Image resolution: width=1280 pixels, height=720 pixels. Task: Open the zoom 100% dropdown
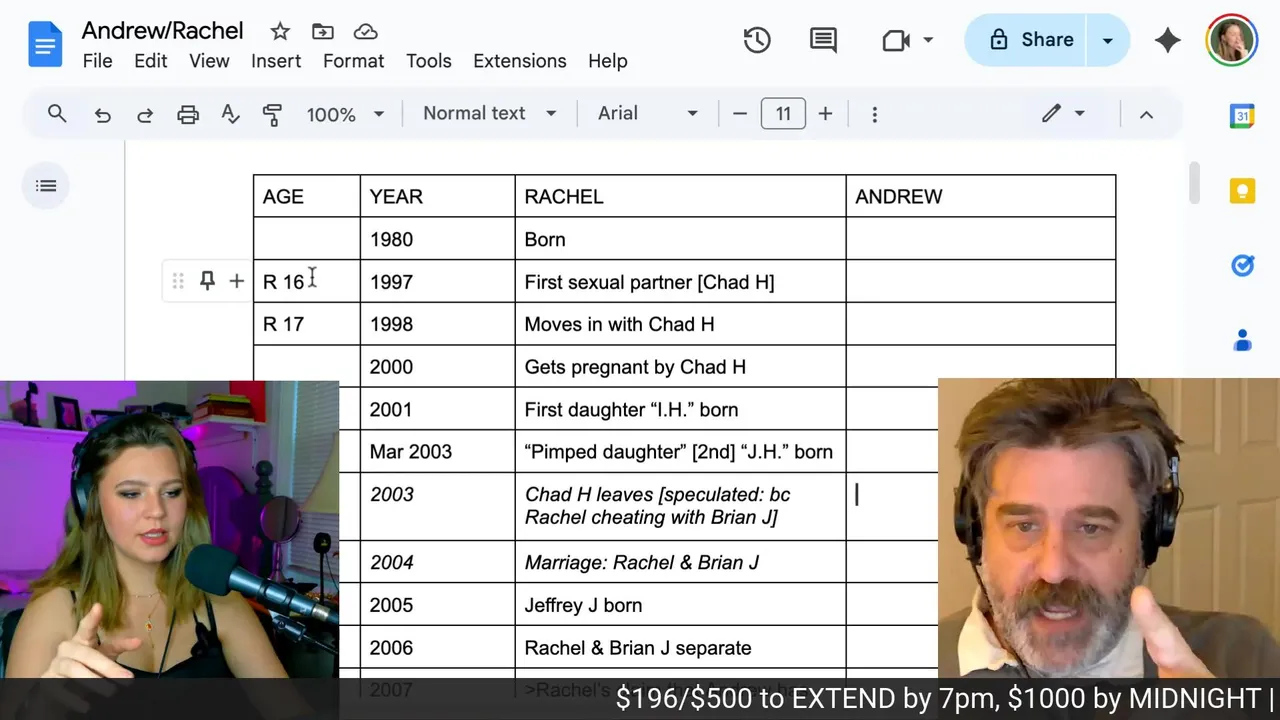point(345,114)
